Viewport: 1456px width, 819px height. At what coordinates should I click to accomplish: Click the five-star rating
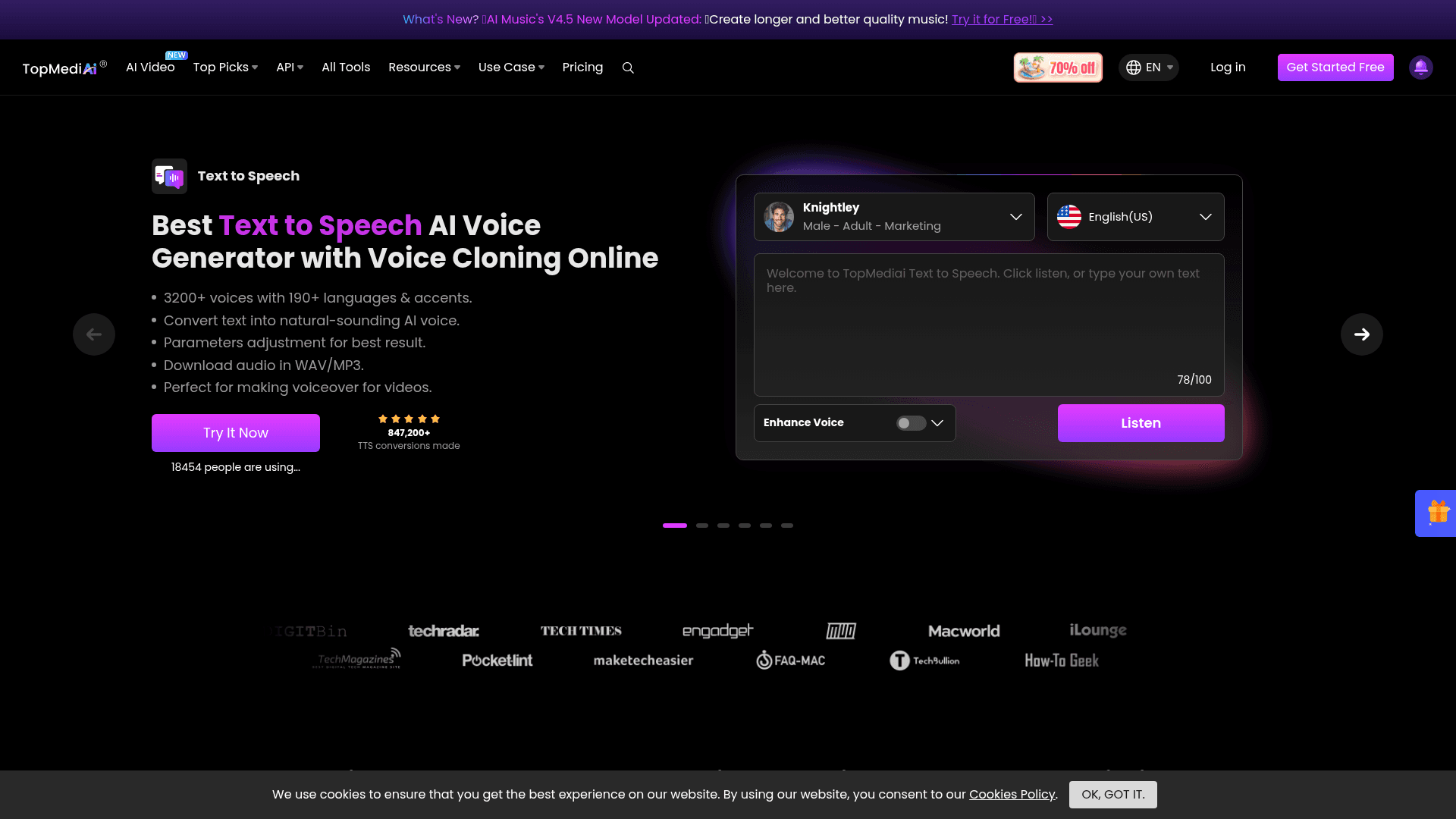click(x=409, y=419)
